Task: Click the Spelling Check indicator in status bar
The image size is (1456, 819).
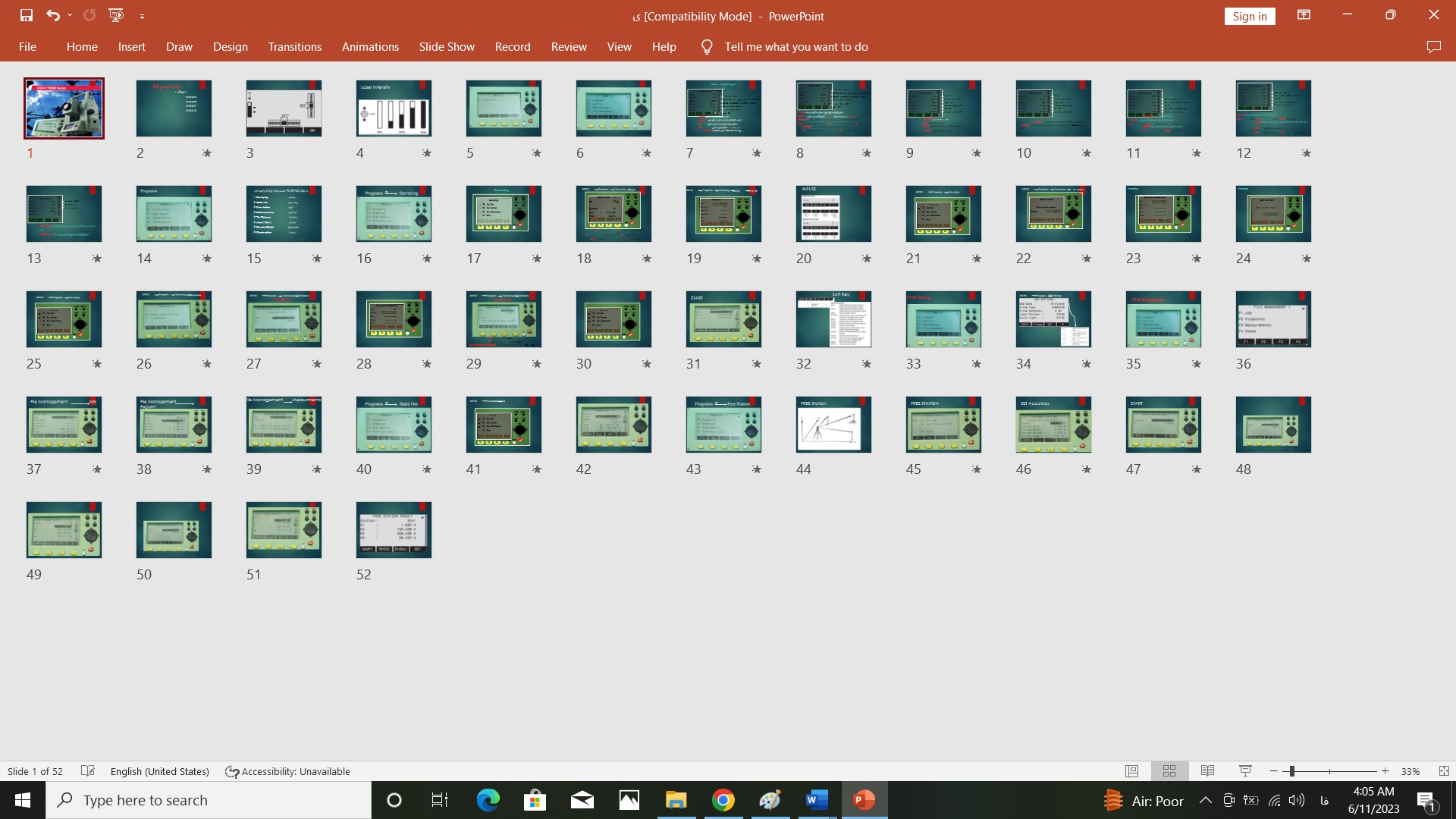Action: [87, 771]
